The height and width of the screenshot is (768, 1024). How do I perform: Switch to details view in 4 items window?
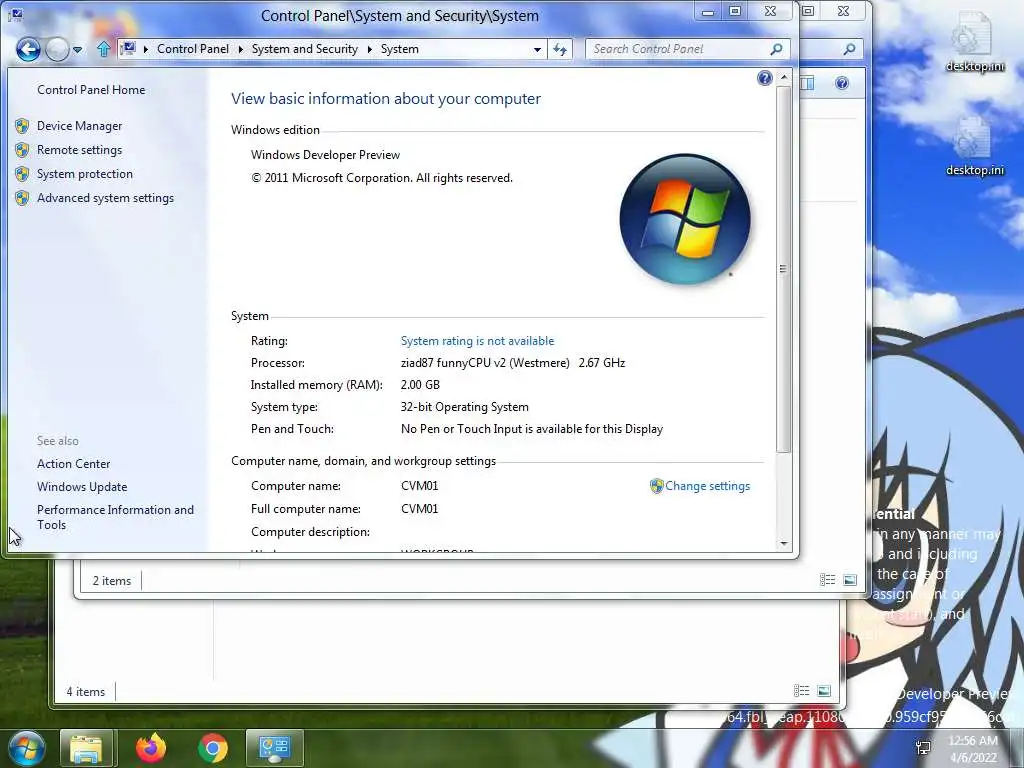coord(801,691)
